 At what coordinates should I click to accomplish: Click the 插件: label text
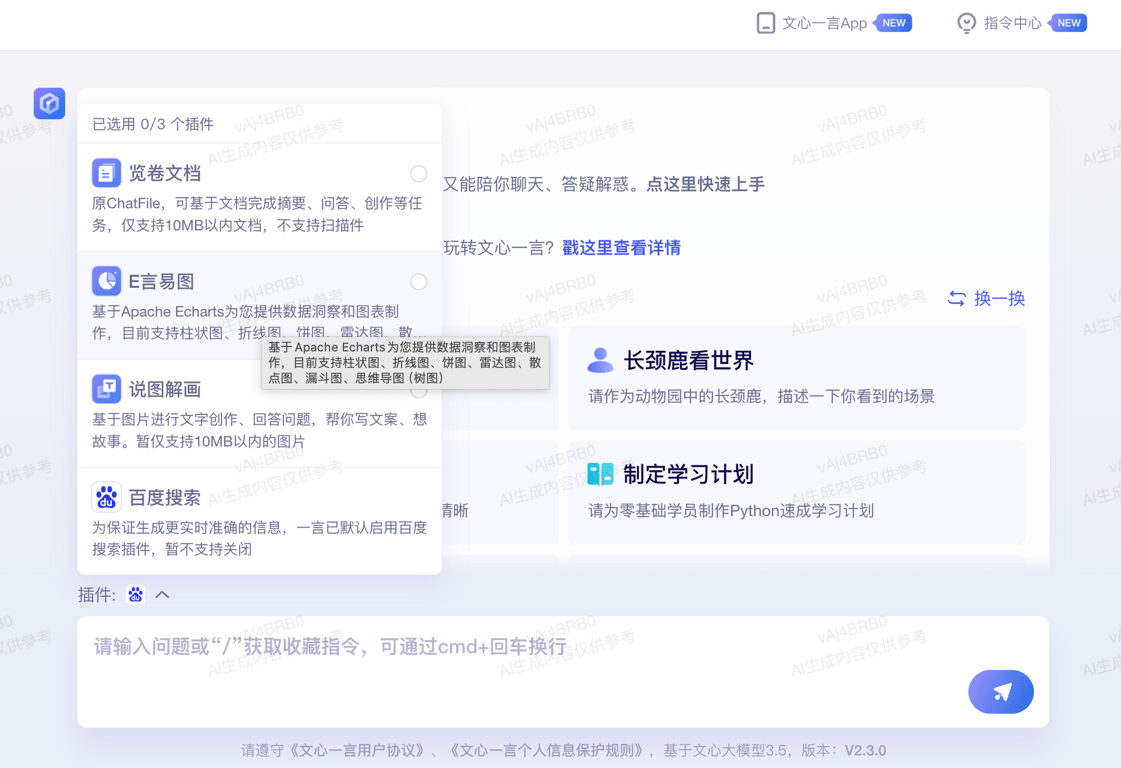pos(97,594)
